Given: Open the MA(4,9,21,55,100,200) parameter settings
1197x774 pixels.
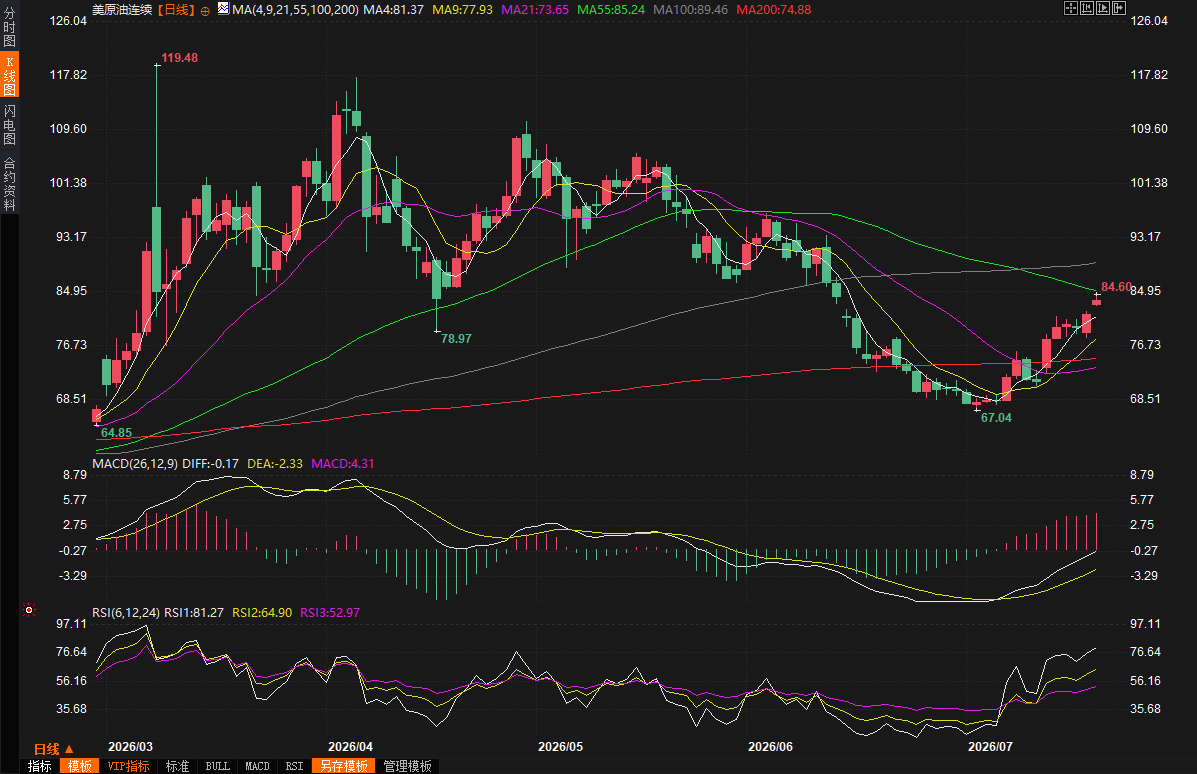Looking at the screenshot, I should pos(295,10).
